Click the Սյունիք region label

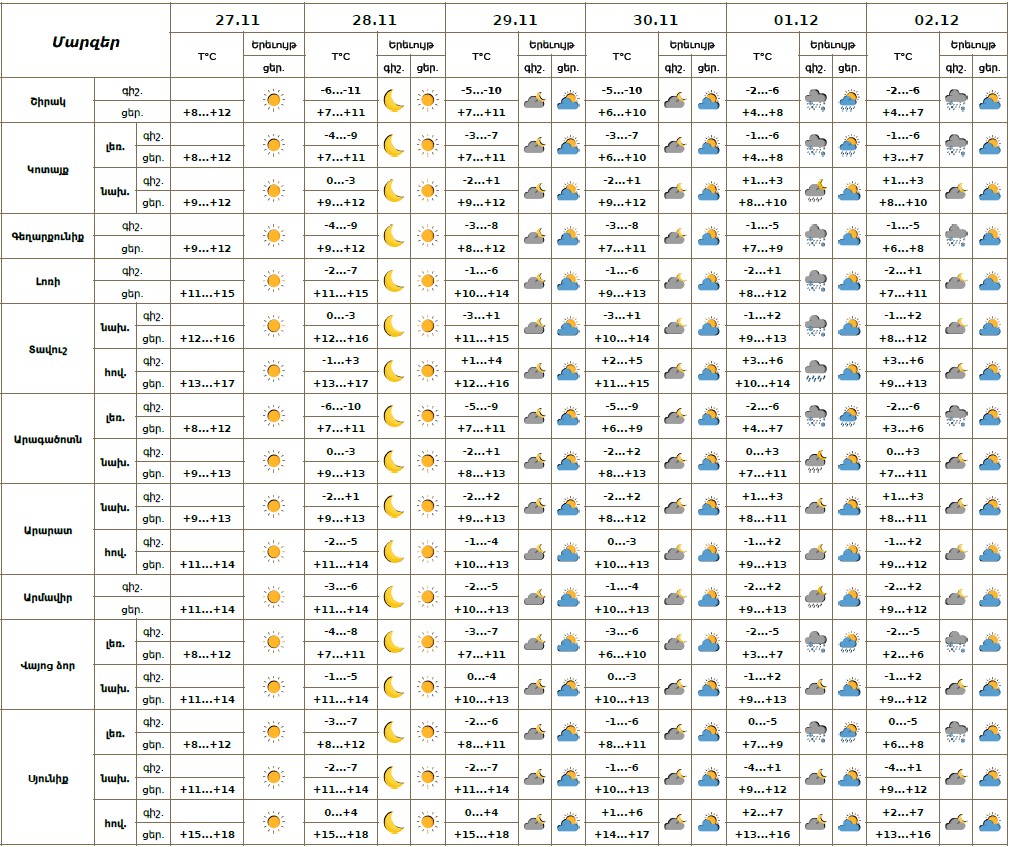click(x=48, y=778)
